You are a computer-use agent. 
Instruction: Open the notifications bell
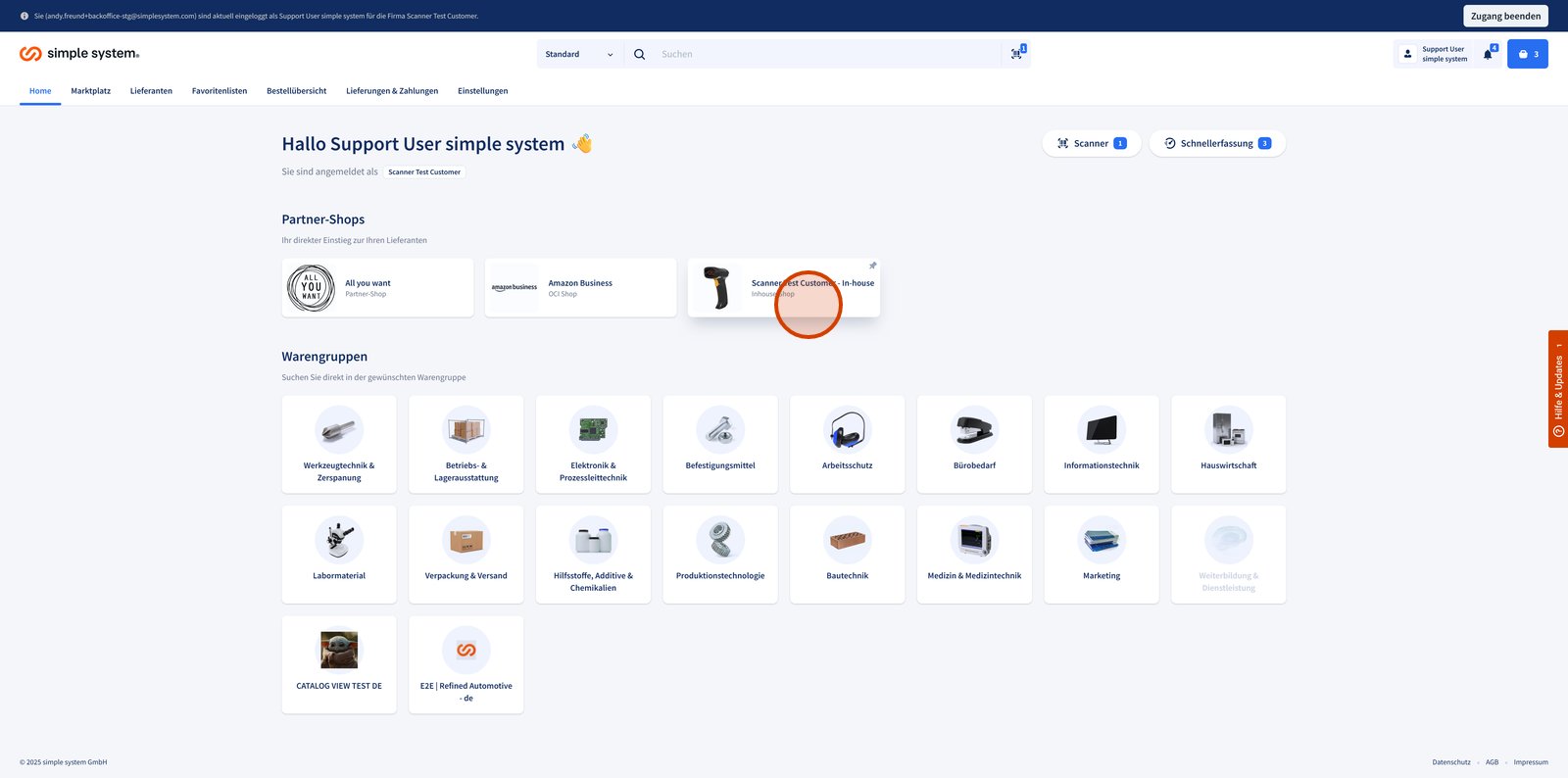click(1488, 55)
